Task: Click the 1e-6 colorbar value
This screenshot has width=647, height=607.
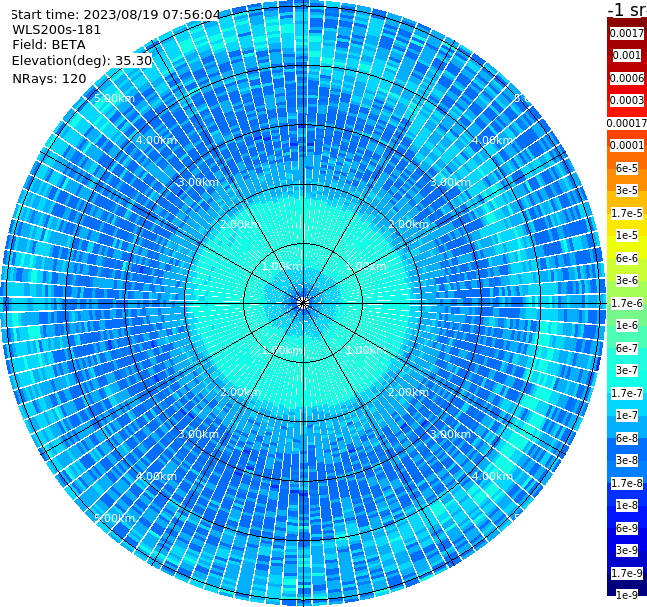Action: click(x=627, y=325)
